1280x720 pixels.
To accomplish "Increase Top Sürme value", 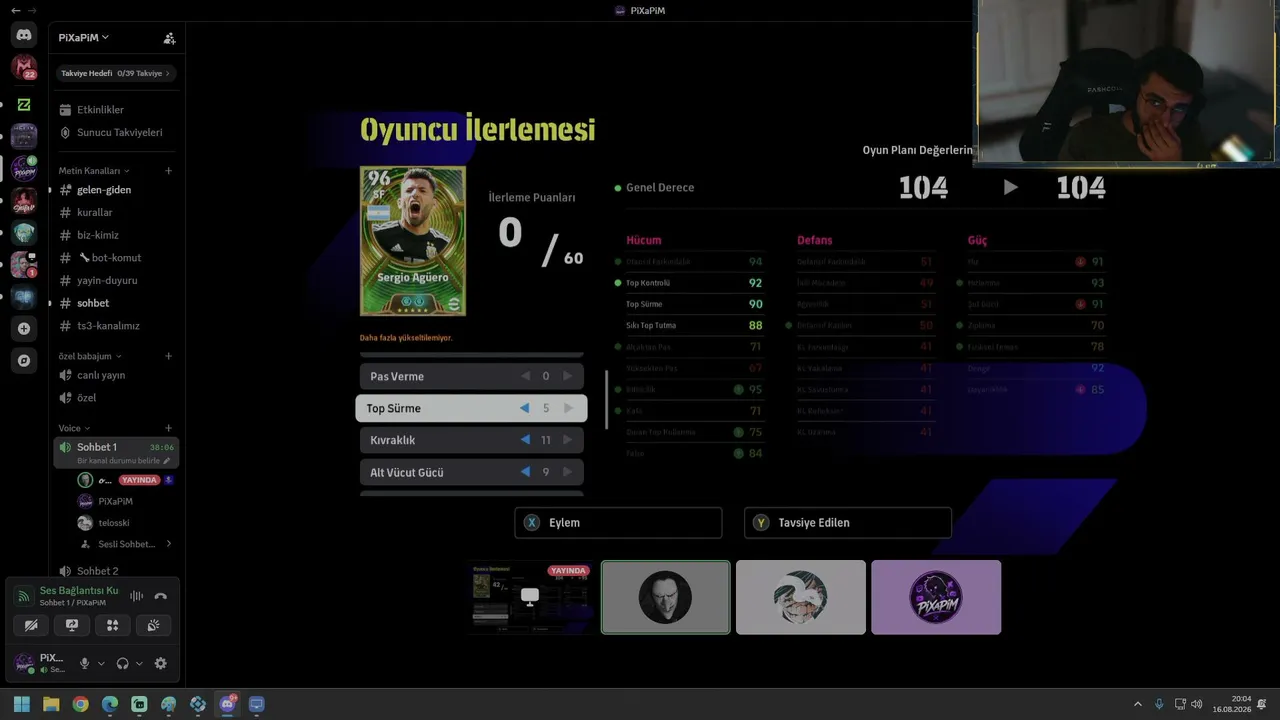I will pyautogui.click(x=569, y=408).
